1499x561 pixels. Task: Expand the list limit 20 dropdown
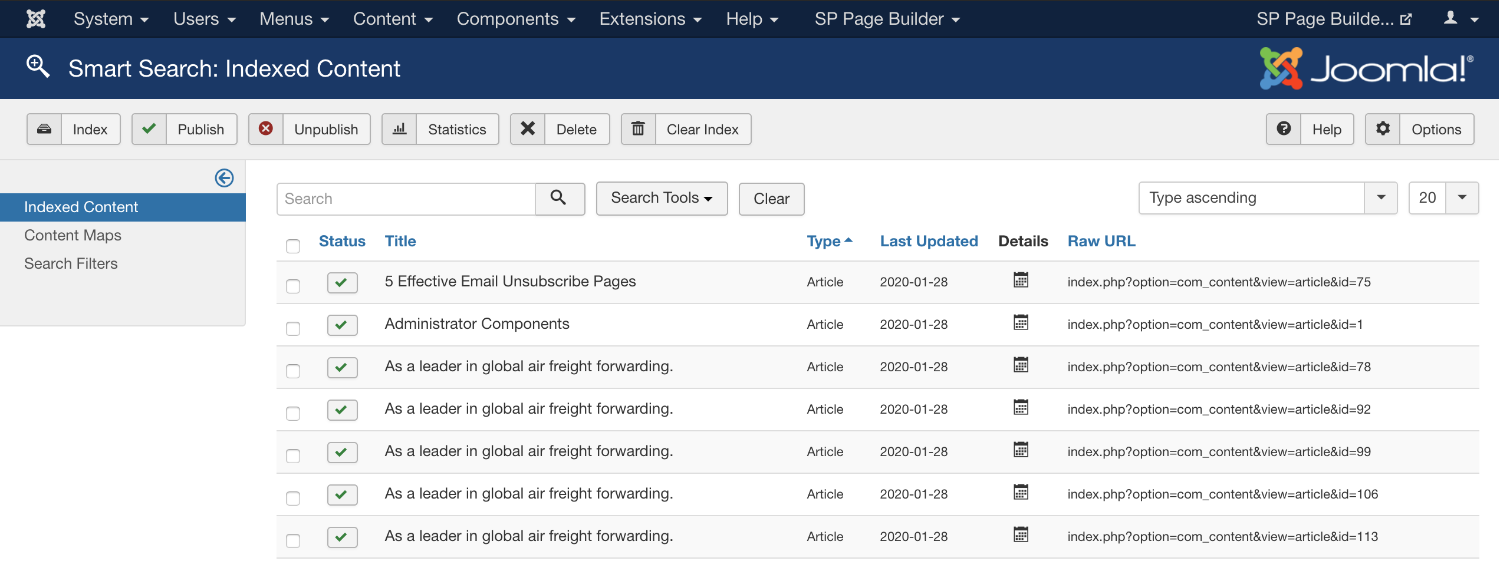pos(1443,198)
